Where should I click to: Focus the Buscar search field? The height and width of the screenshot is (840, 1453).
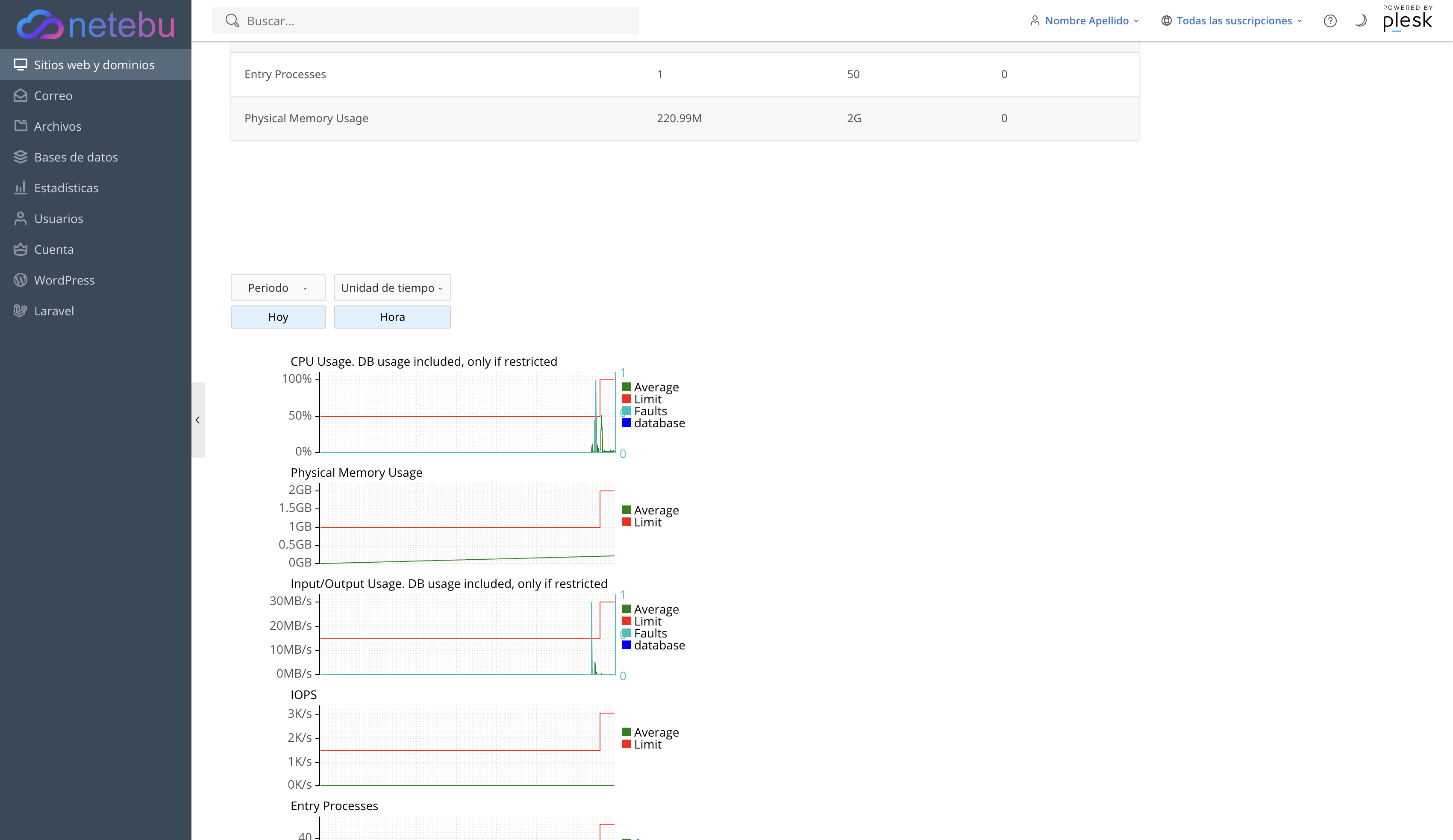426,21
